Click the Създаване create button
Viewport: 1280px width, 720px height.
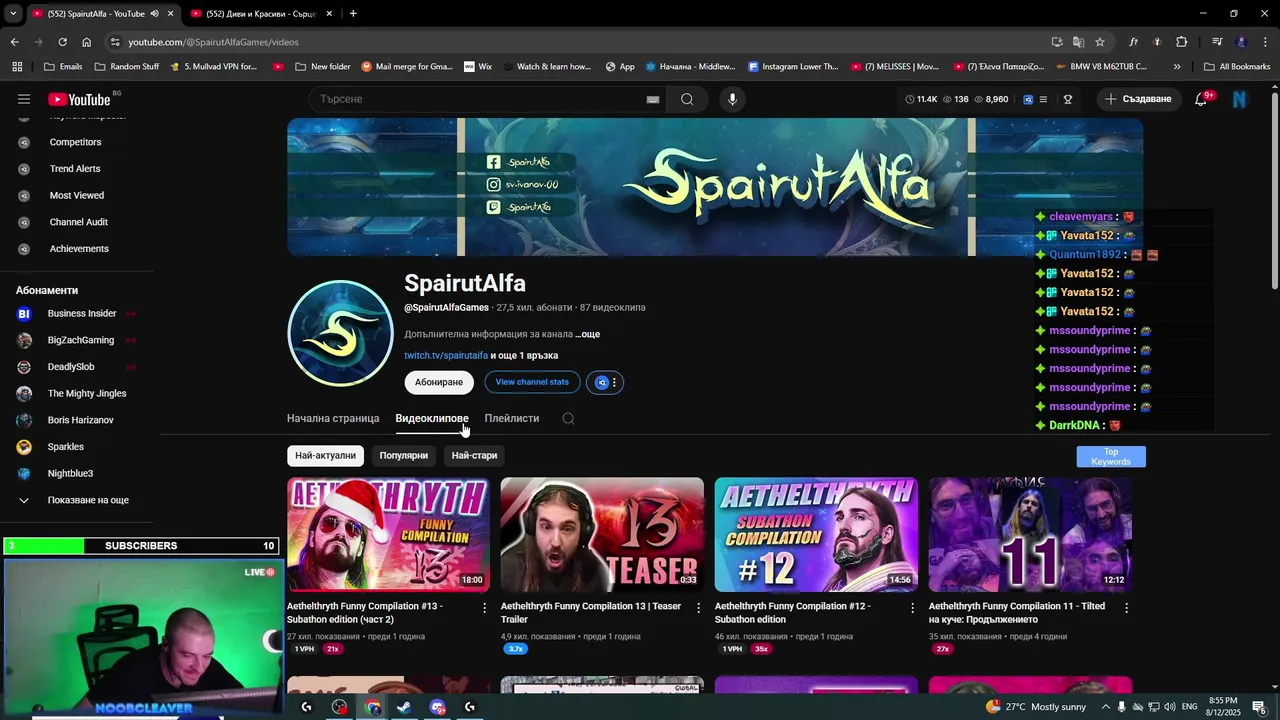point(1138,99)
